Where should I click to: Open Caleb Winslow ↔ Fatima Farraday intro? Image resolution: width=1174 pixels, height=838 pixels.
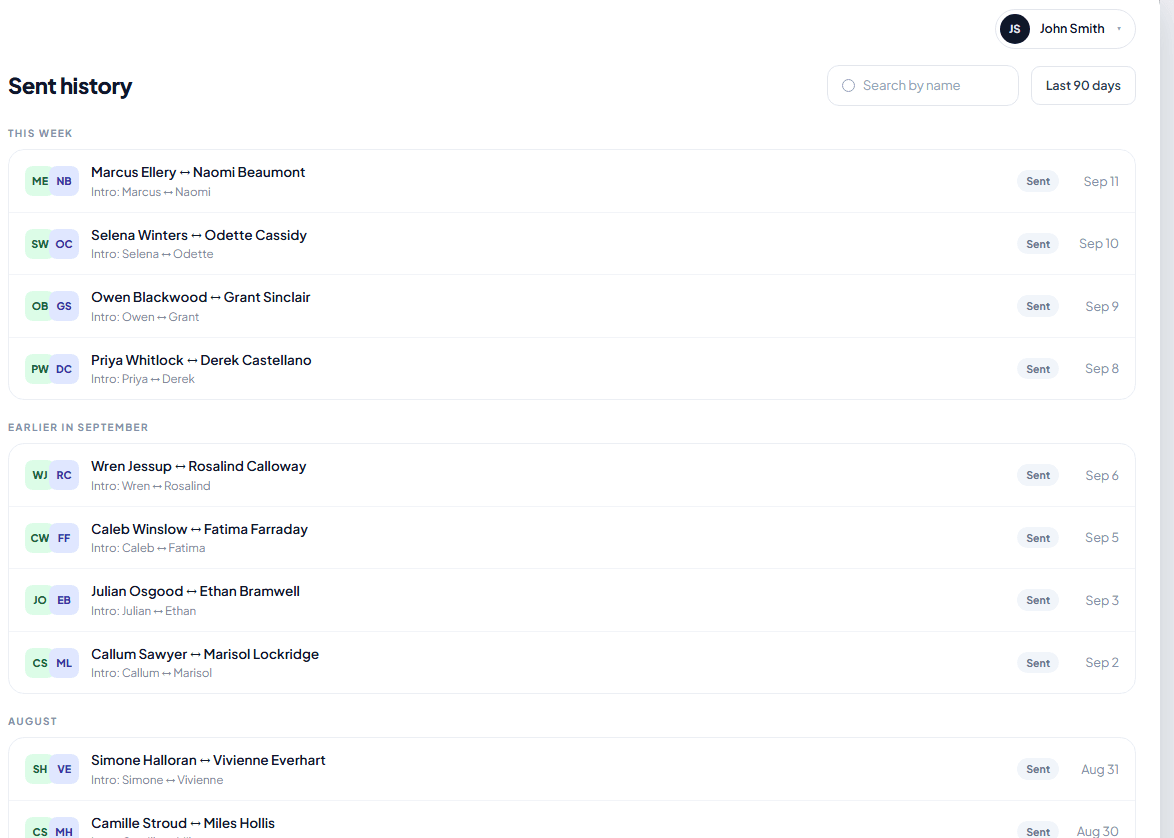pyautogui.click(x=571, y=538)
